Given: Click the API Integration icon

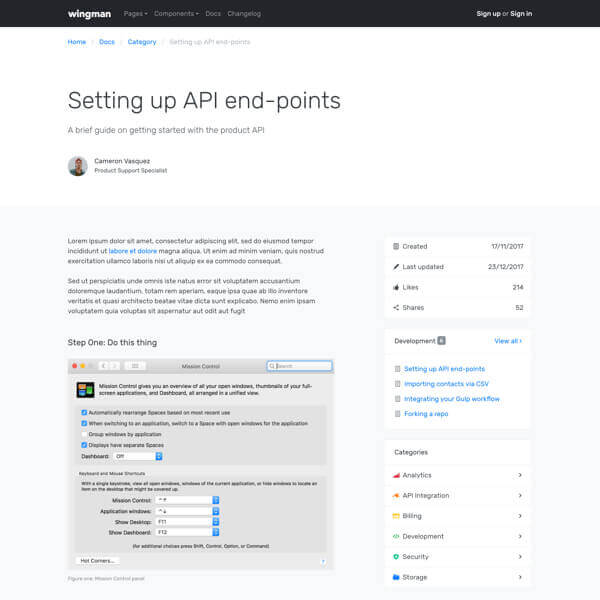Looking at the screenshot, I should pos(396,496).
